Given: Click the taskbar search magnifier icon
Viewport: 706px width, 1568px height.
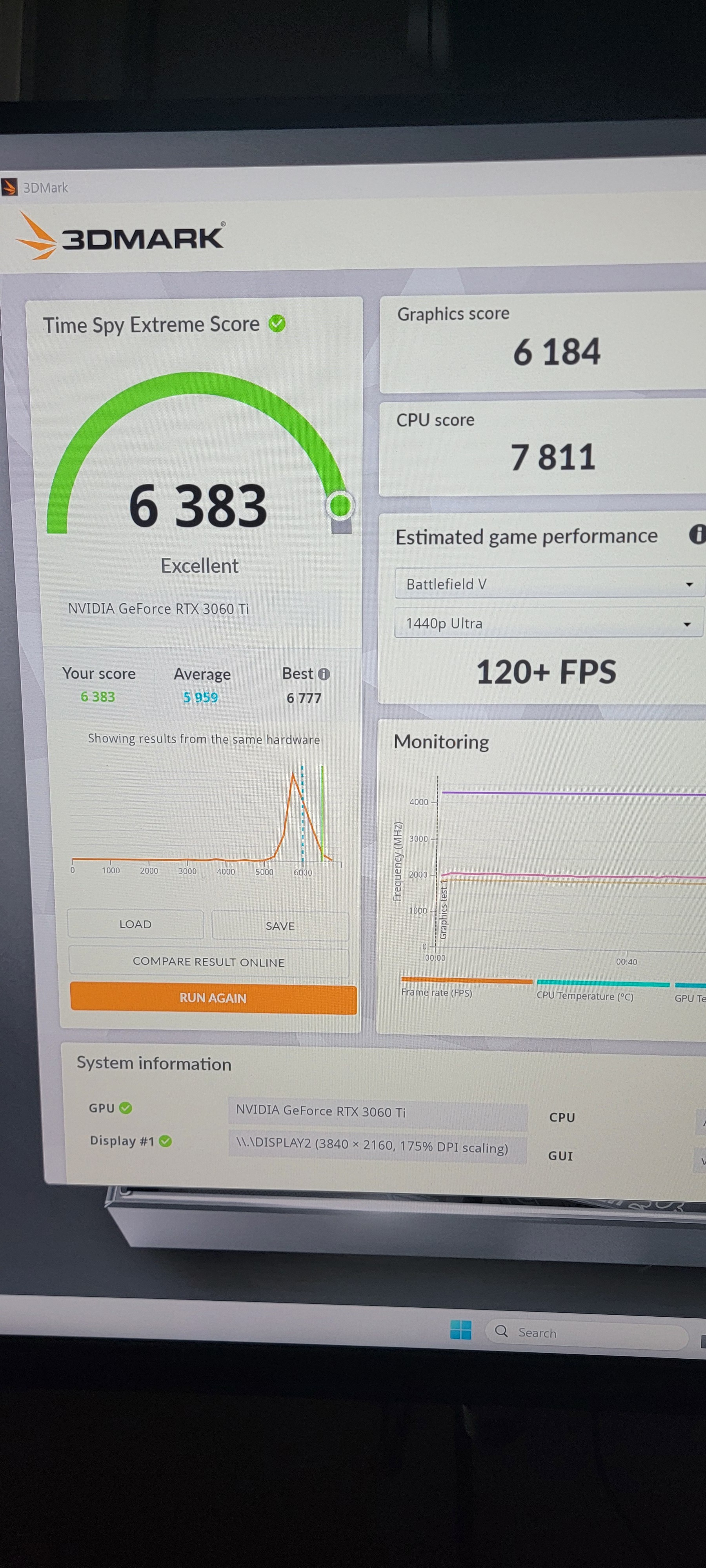Looking at the screenshot, I should coord(501,1330).
